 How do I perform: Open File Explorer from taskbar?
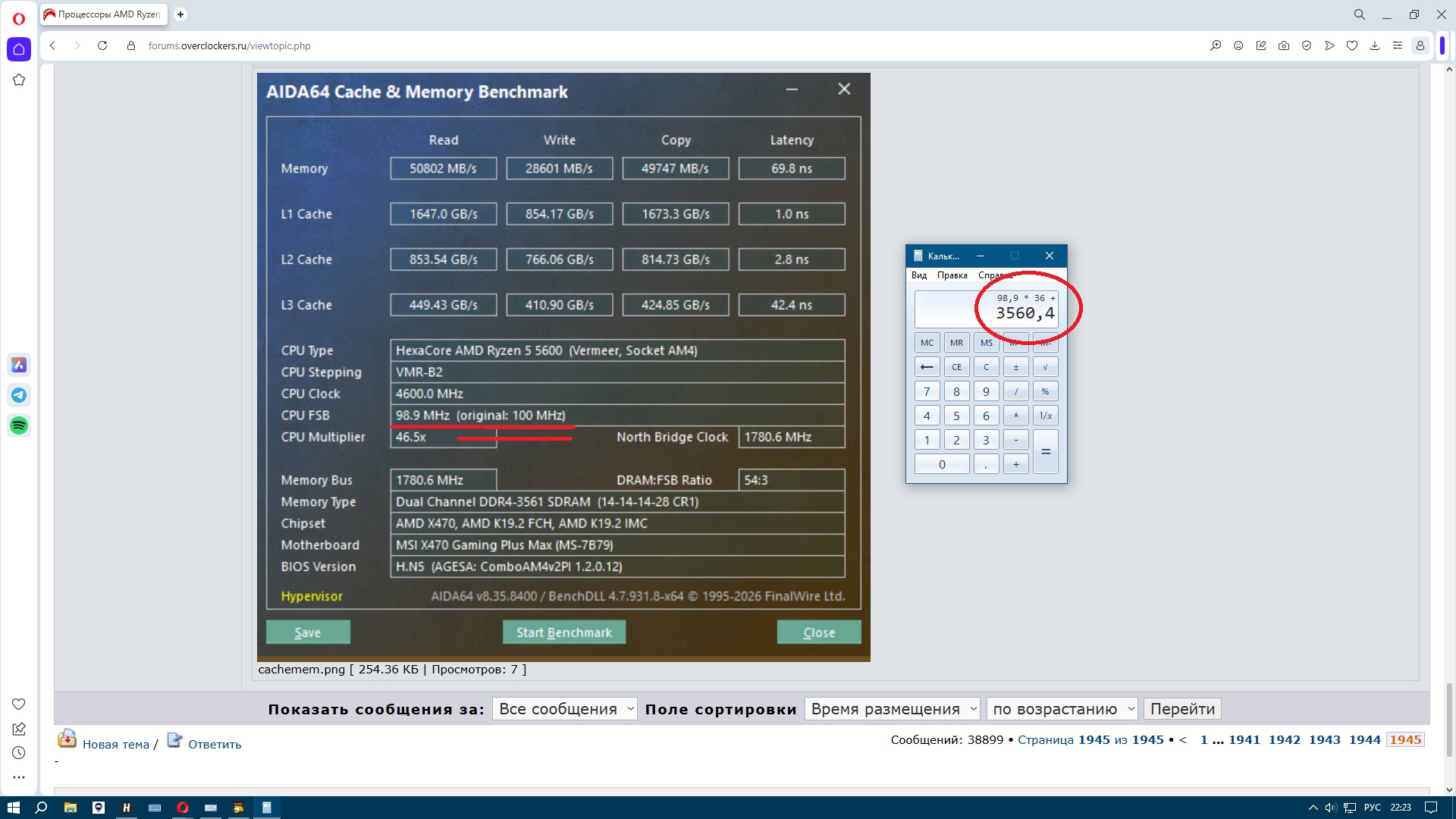70,808
